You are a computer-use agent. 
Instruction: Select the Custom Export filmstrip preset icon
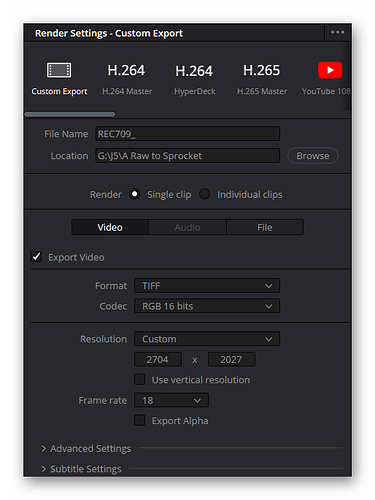(x=59, y=70)
